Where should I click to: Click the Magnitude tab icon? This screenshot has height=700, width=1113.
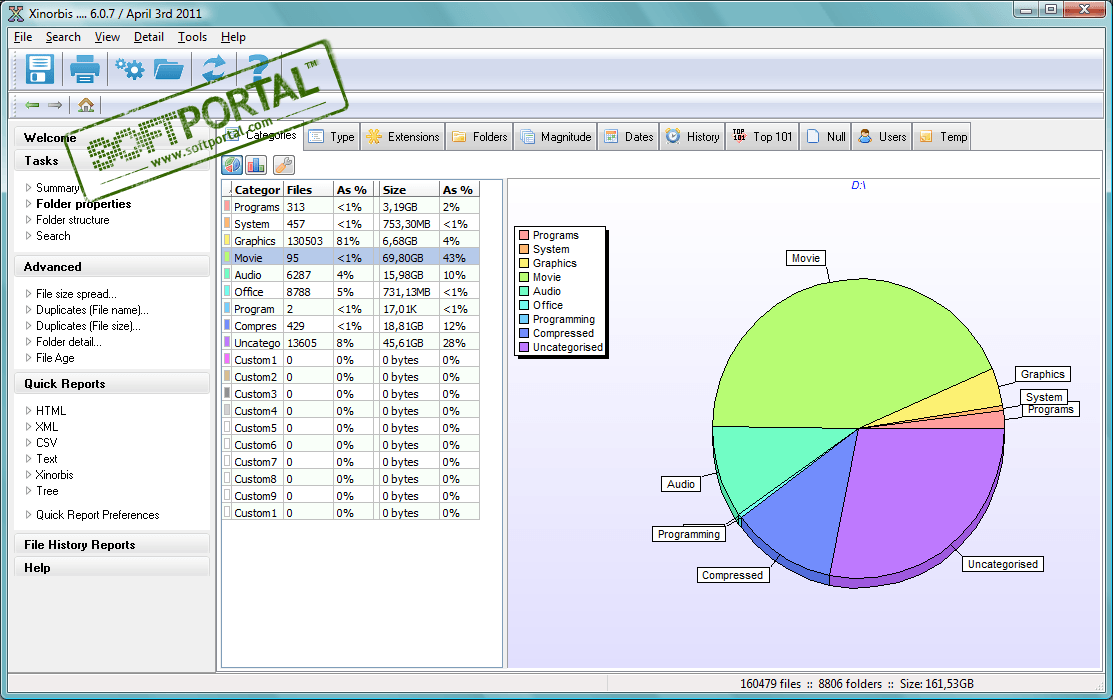(527, 136)
